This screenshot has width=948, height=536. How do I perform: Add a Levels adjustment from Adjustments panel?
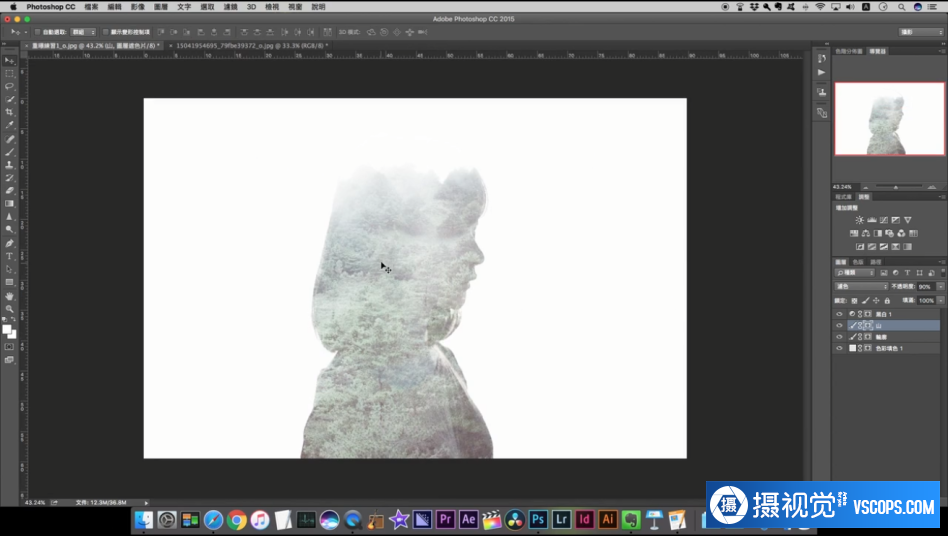pos(871,220)
